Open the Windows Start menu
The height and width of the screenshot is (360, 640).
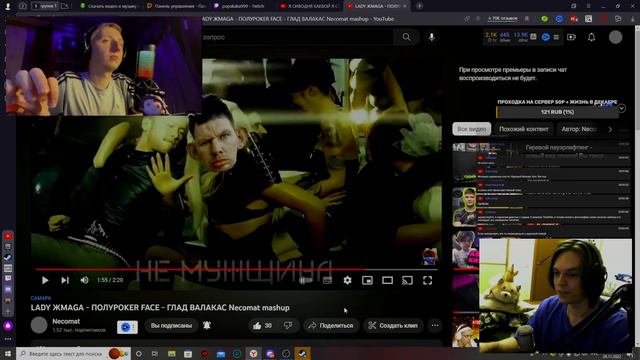pyautogui.click(x=8, y=353)
